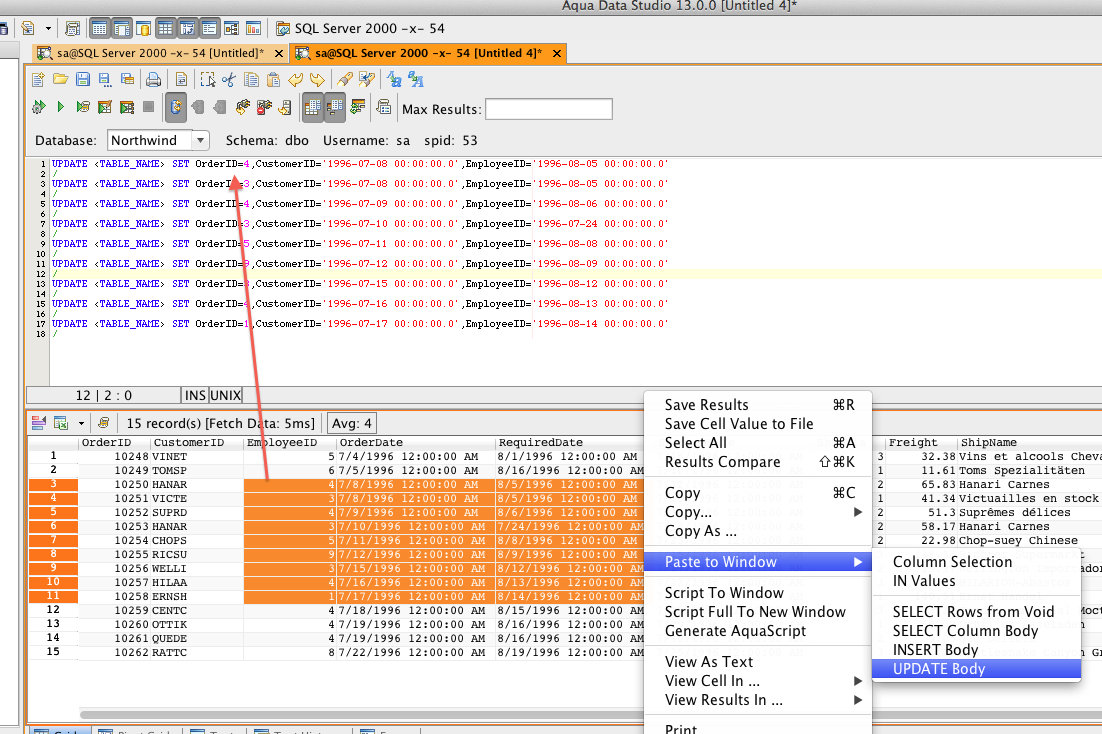Toggle second pressed panel button in top toolbar

click(122, 29)
